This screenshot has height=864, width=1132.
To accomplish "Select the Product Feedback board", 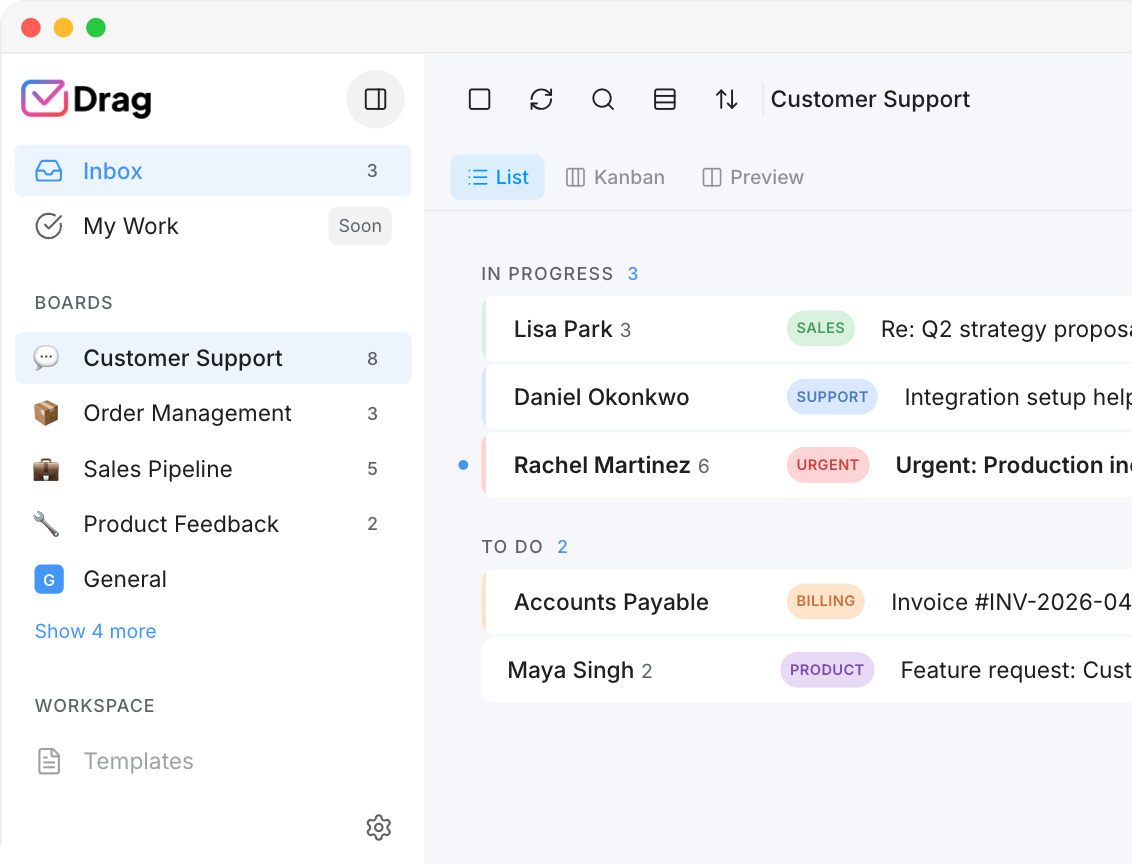I will (x=213, y=524).
